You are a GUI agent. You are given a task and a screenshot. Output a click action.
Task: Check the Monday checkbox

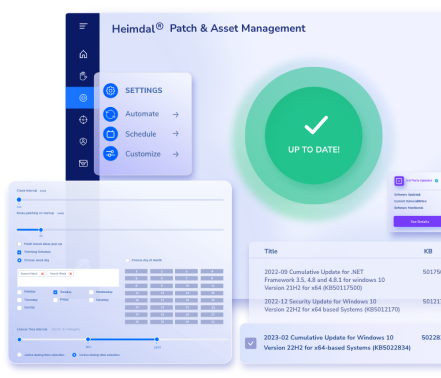click(x=19, y=292)
